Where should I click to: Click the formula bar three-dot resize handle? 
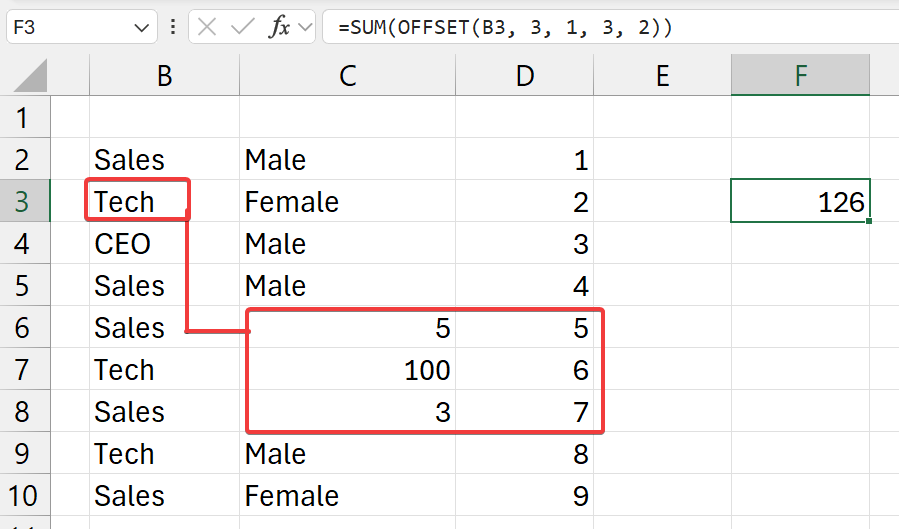pyautogui.click(x=173, y=27)
